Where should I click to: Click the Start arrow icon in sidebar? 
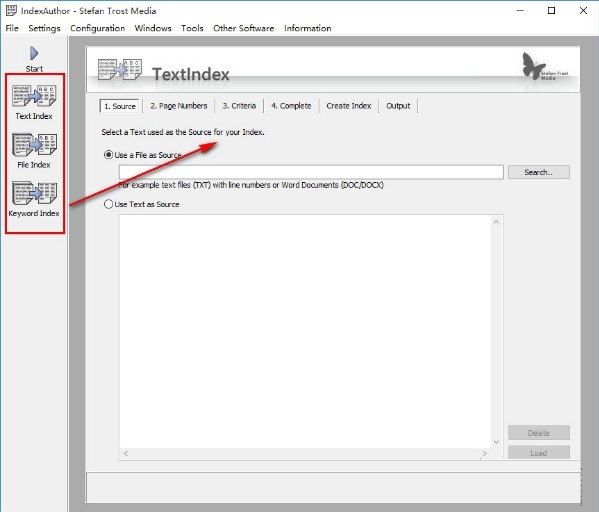coord(34,53)
